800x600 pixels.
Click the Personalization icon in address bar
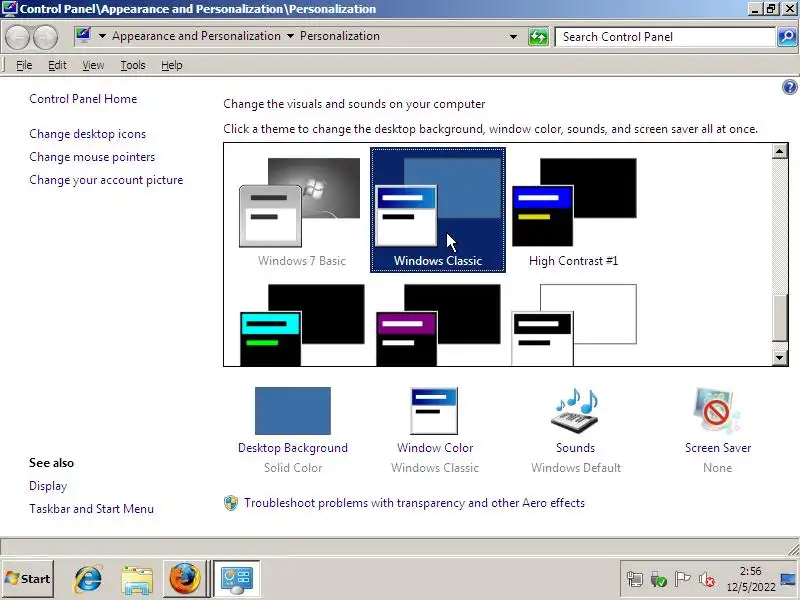pyautogui.click(x=83, y=36)
